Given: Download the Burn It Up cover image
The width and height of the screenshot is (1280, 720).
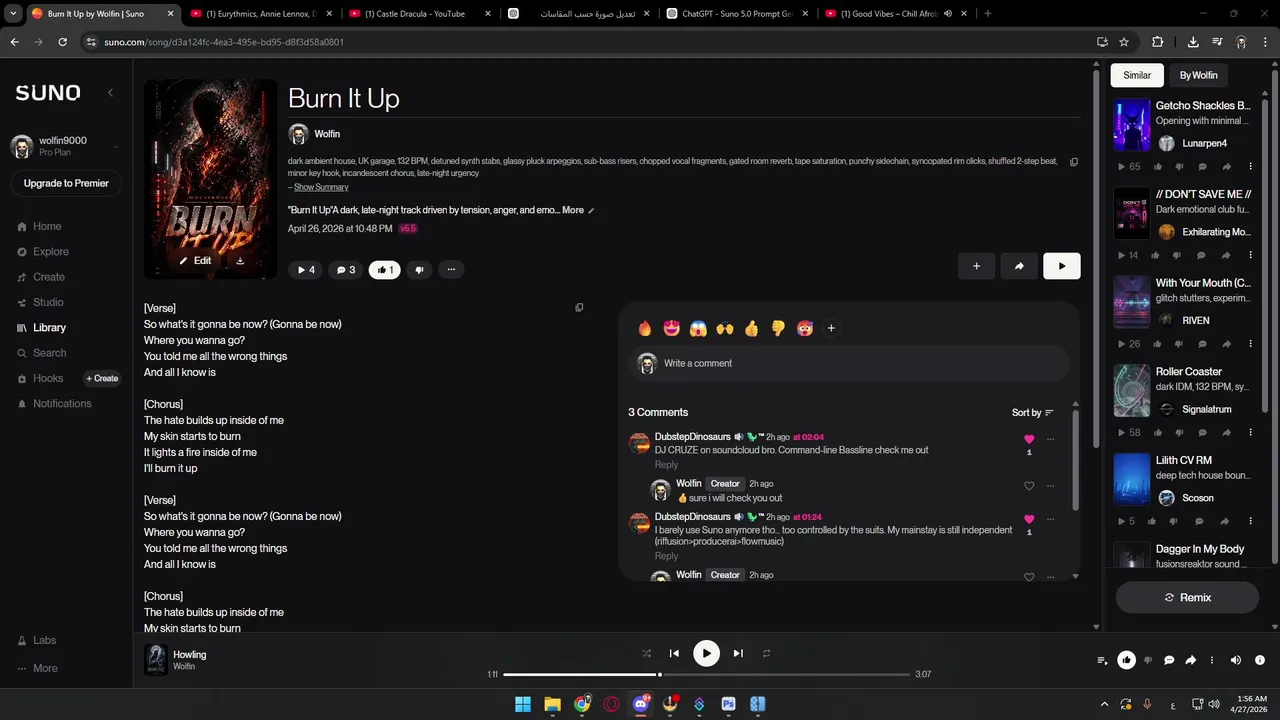Looking at the screenshot, I should coord(240,260).
